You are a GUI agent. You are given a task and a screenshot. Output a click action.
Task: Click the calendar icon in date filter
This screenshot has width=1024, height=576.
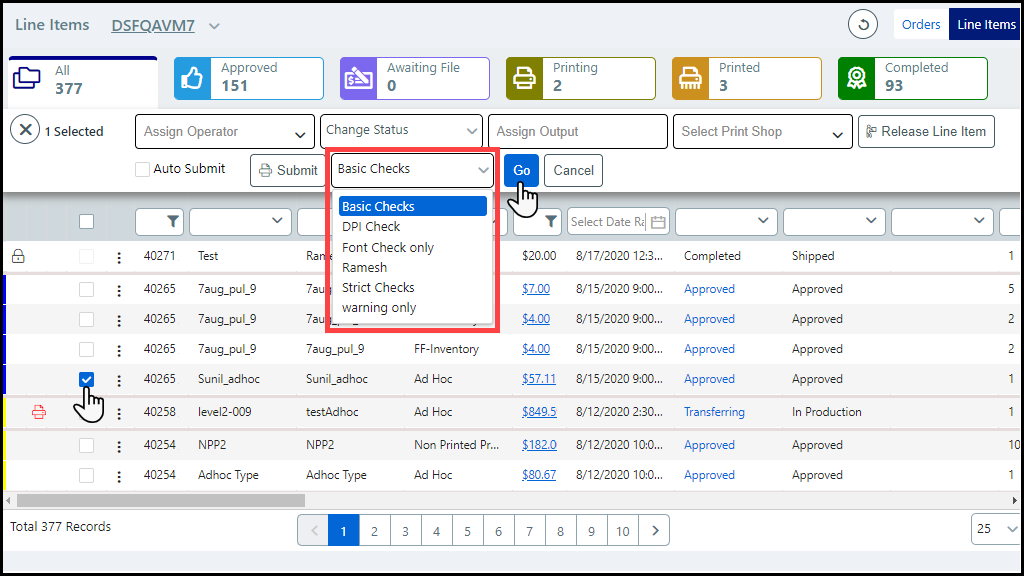point(657,221)
